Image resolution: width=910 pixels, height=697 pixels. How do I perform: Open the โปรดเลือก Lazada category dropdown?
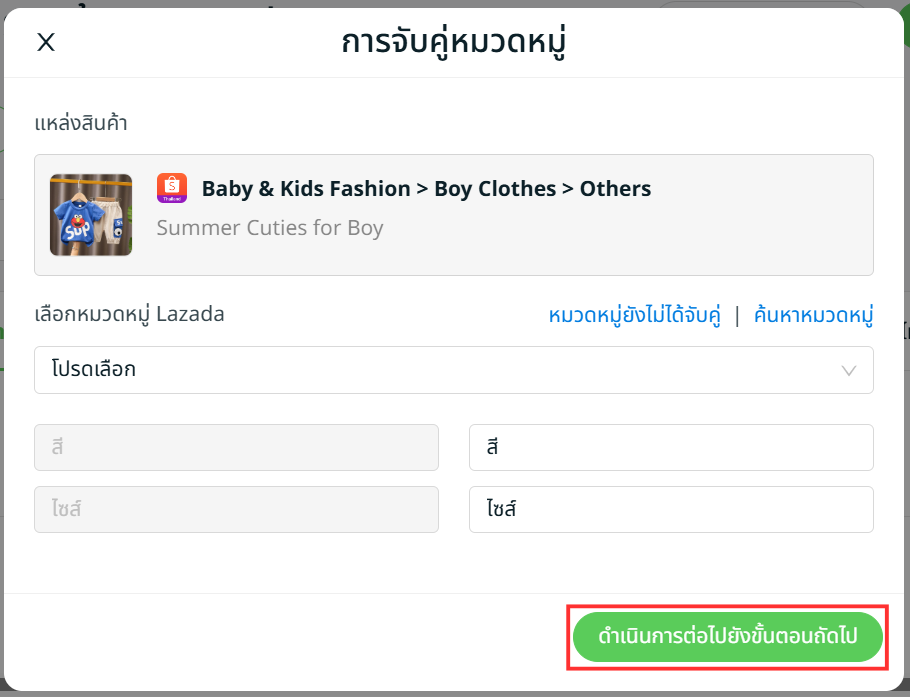453,370
